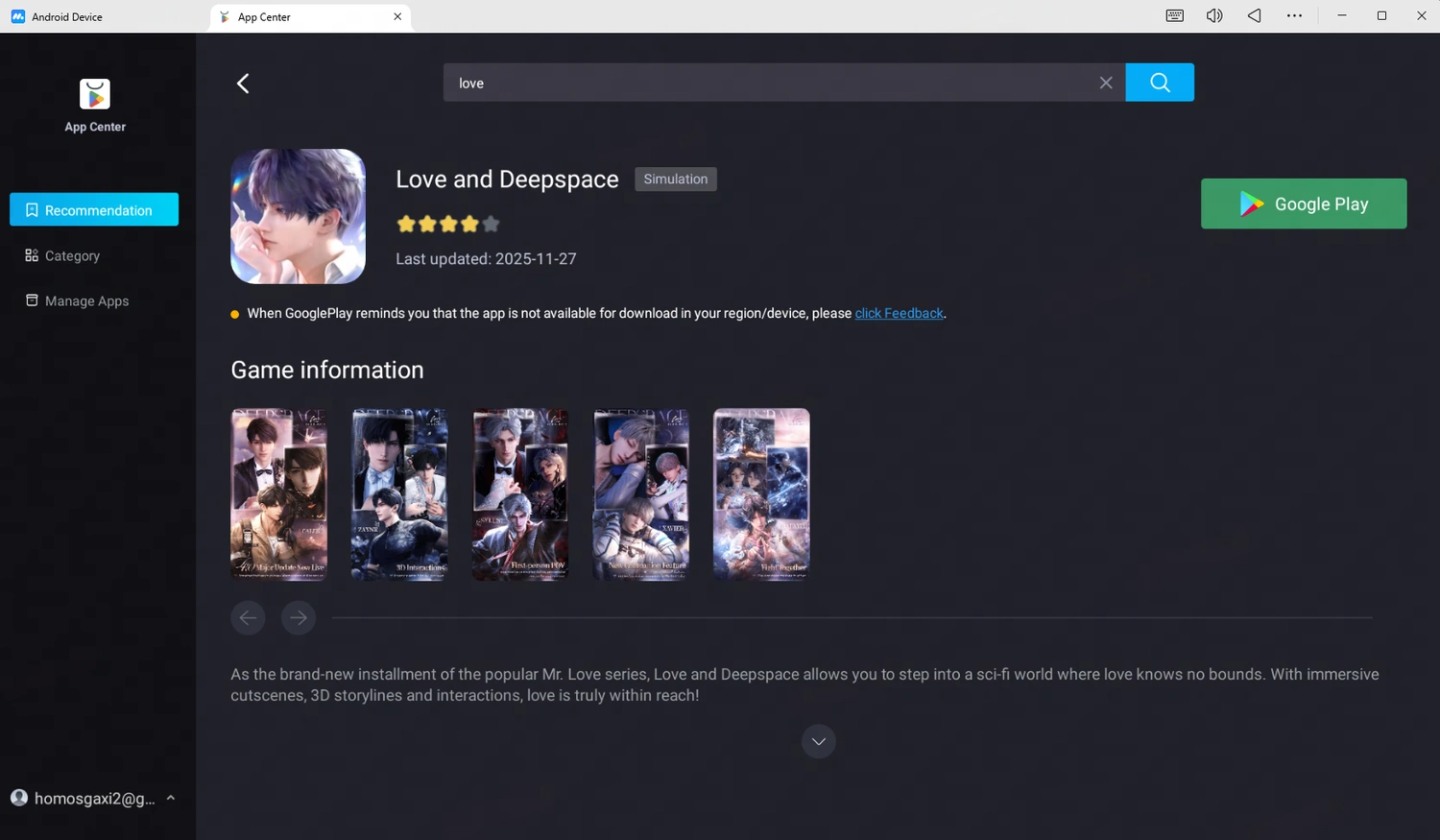
Task: Rate five stars on the rating row
Action: [491, 223]
